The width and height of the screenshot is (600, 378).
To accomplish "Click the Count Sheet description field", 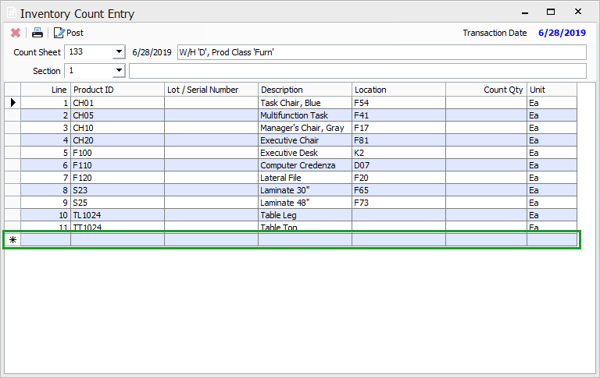I will click(382, 52).
